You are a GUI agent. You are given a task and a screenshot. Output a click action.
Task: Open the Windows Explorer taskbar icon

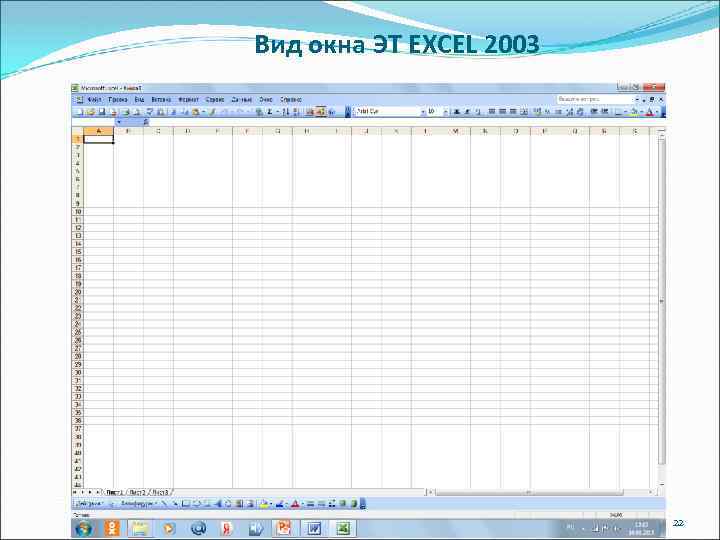point(140,529)
